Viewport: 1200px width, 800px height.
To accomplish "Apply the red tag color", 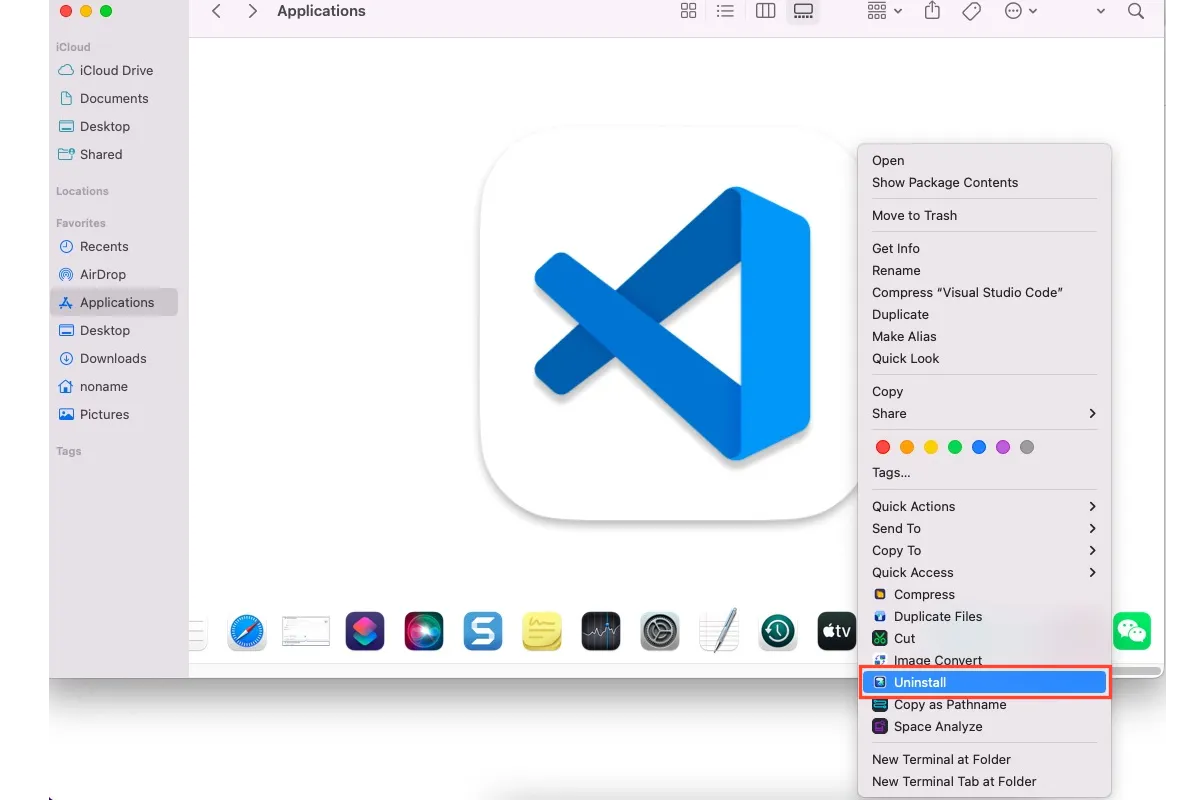I will coord(882,447).
